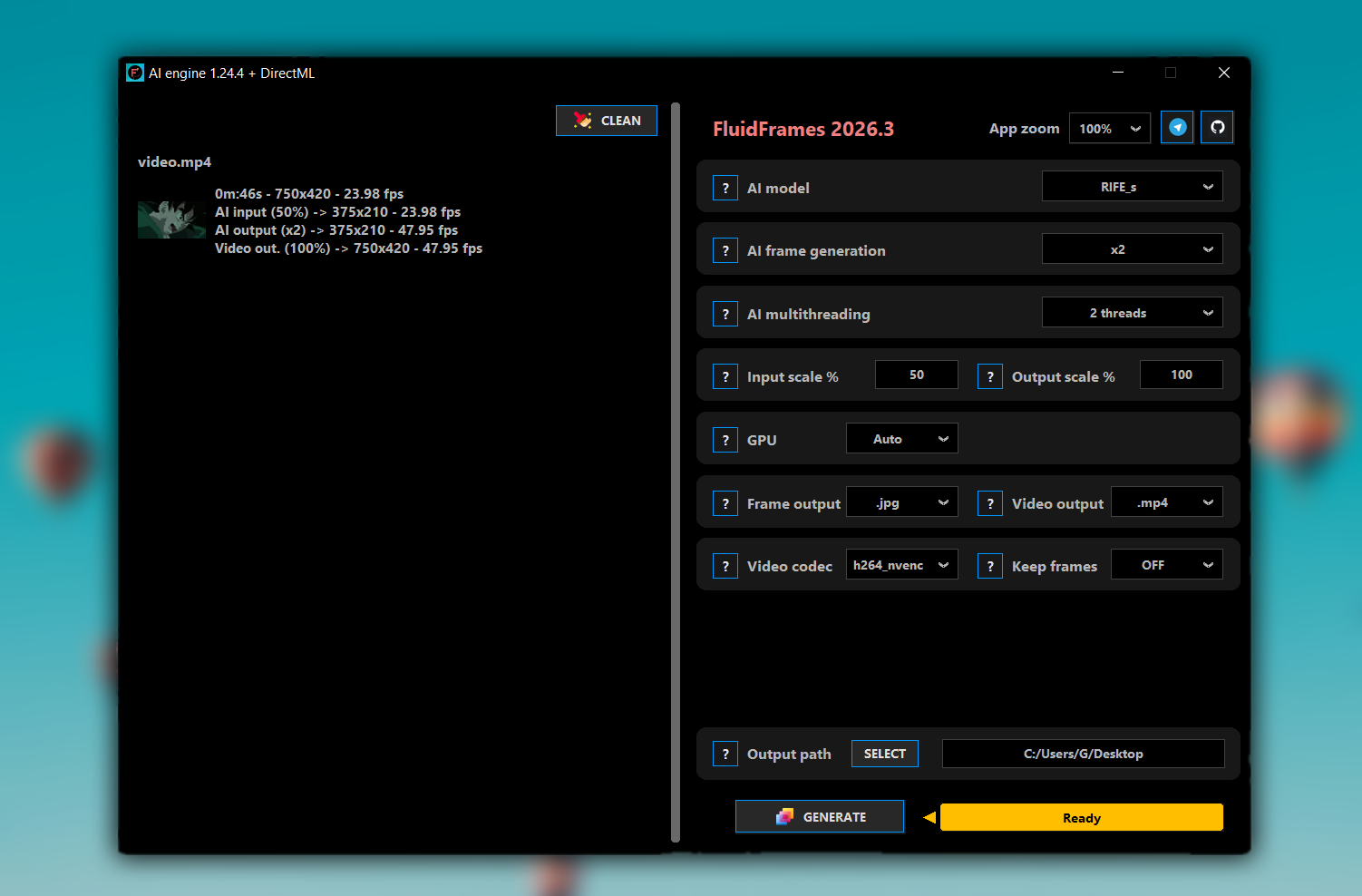
Task: Open the Telegram channel icon button
Action: (x=1177, y=128)
